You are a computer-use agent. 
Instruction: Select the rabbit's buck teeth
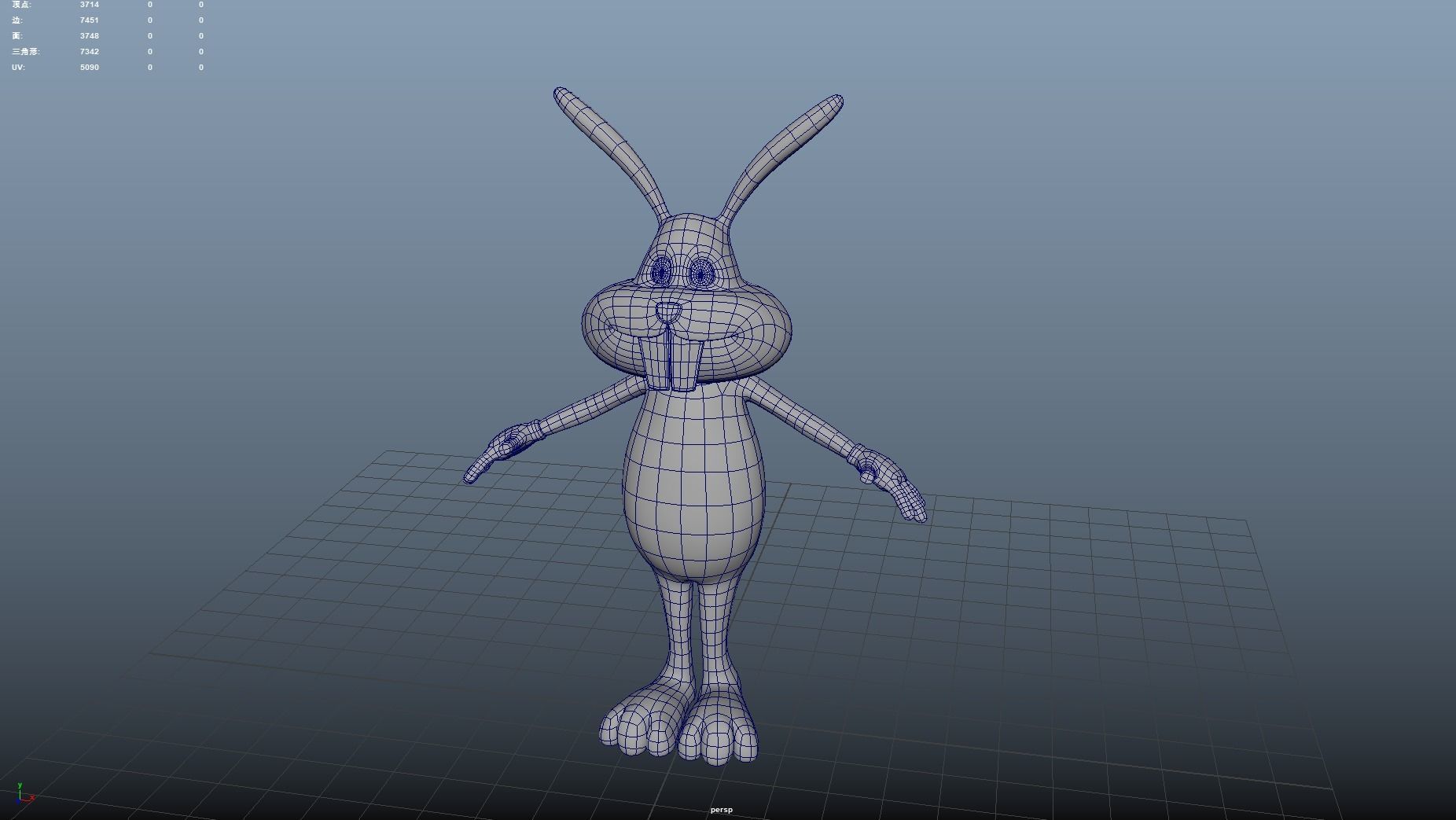click(x=670, y=362)
